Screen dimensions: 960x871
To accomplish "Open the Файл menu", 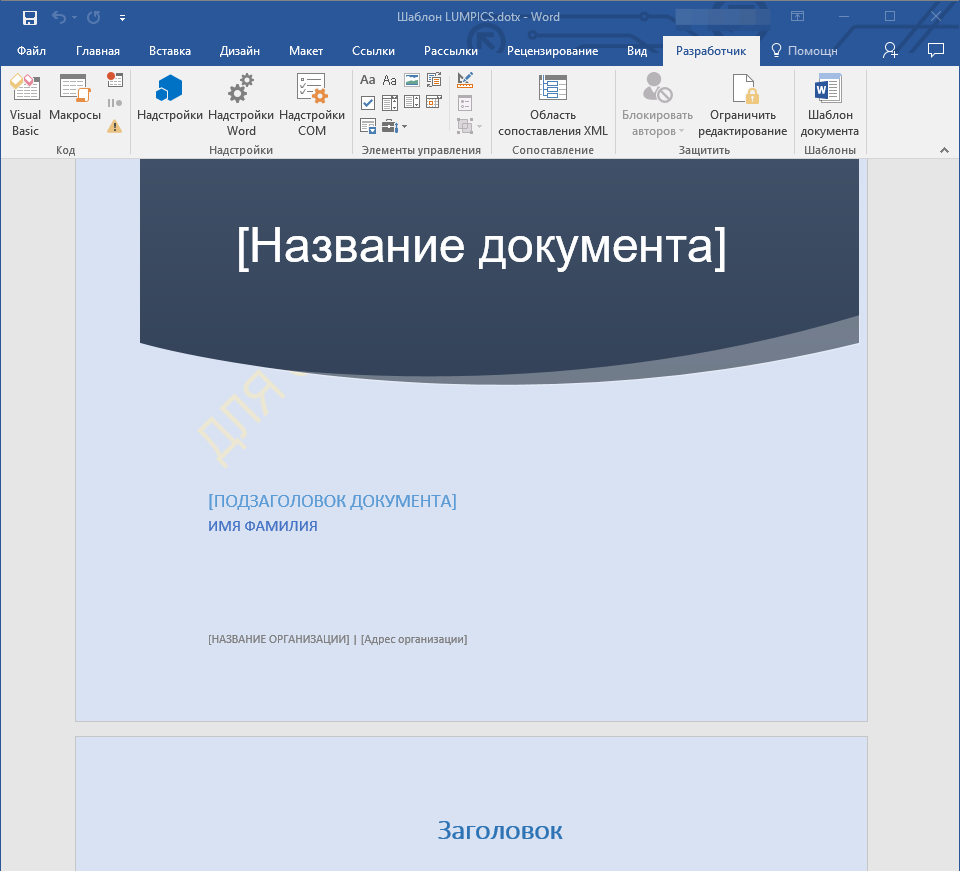I will [x=31, y=51].
